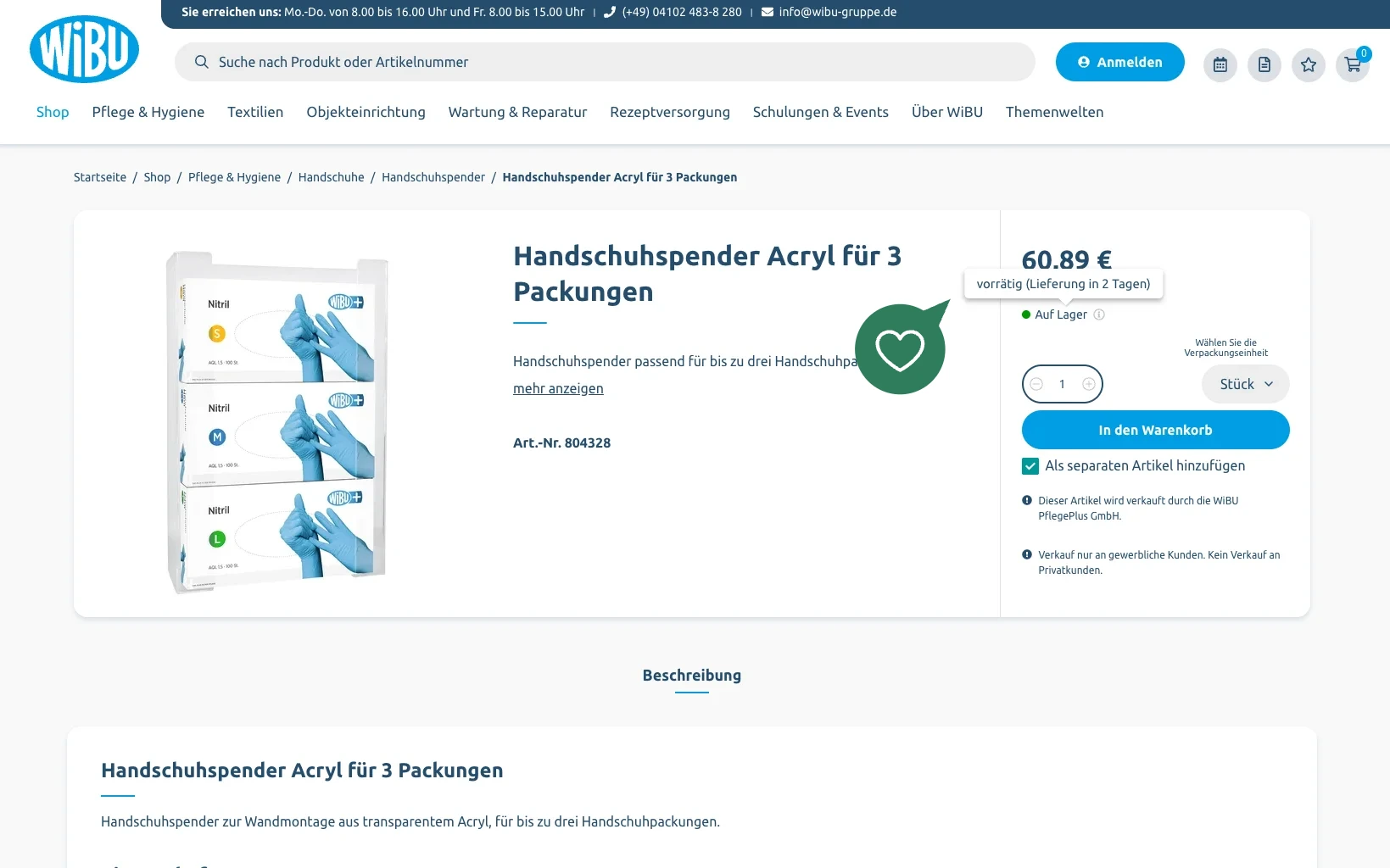Open the Textilien menu
Screen dimensions: 1390x868
pyautogui.click(x=255, y=112)
